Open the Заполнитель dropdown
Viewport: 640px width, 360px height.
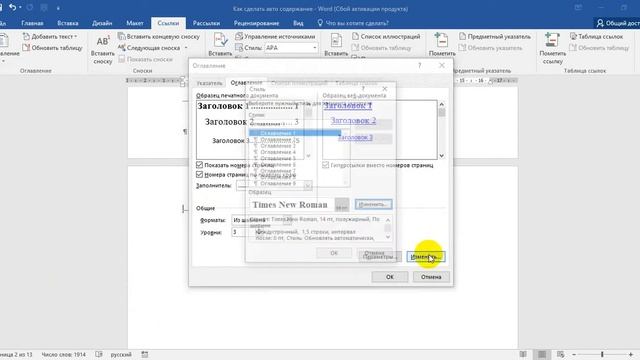(308, 186)
